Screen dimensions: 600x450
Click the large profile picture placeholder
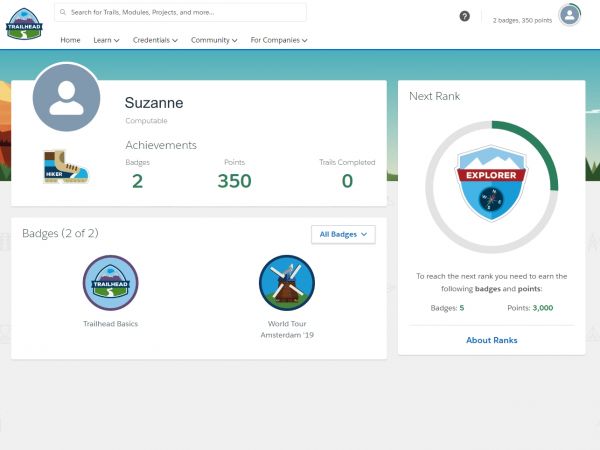point(66,97)
